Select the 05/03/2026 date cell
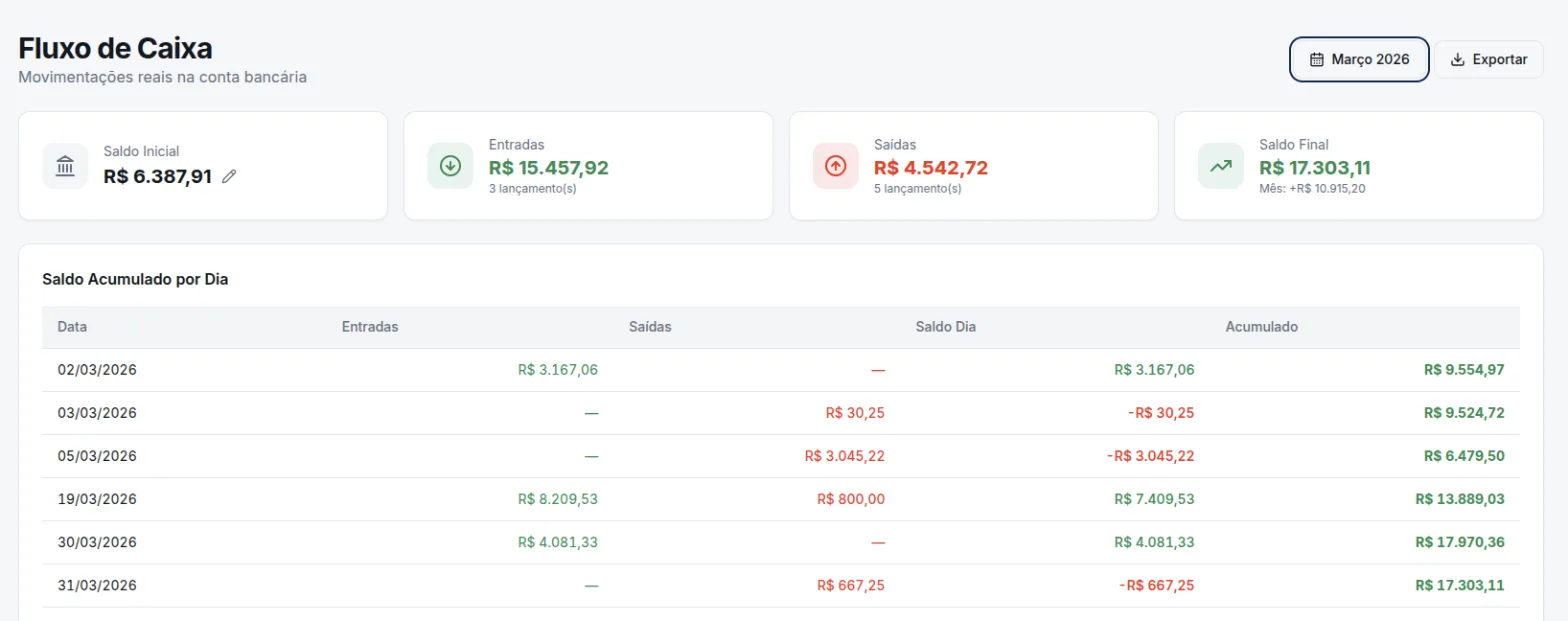 (97, 456)
